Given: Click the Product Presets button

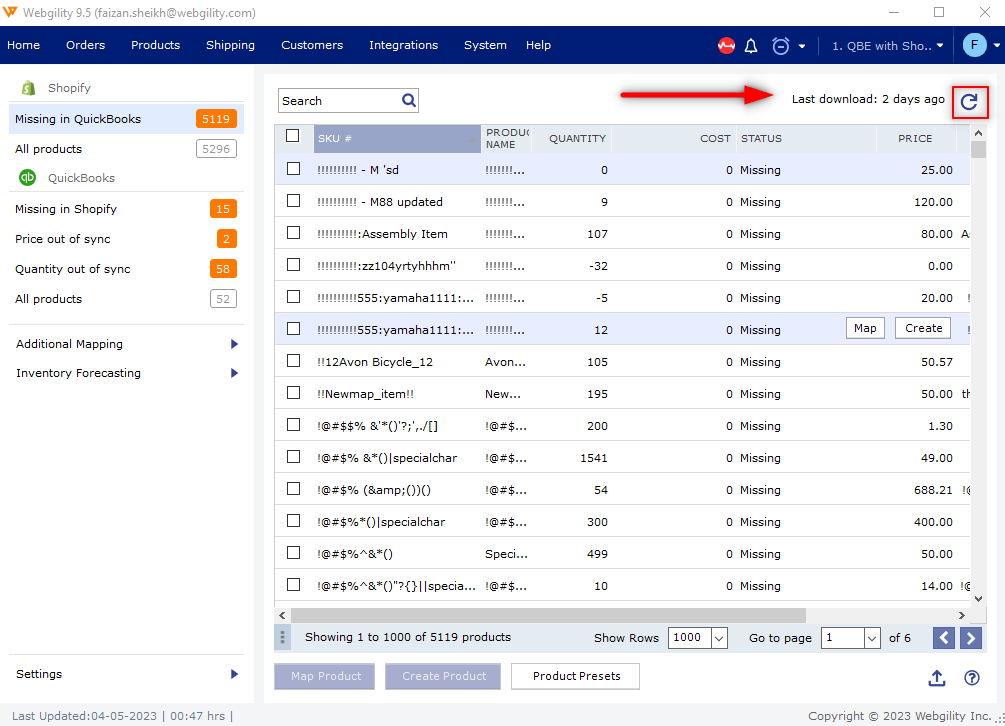Looking at the screenshot, I should [x=576, y=677].
